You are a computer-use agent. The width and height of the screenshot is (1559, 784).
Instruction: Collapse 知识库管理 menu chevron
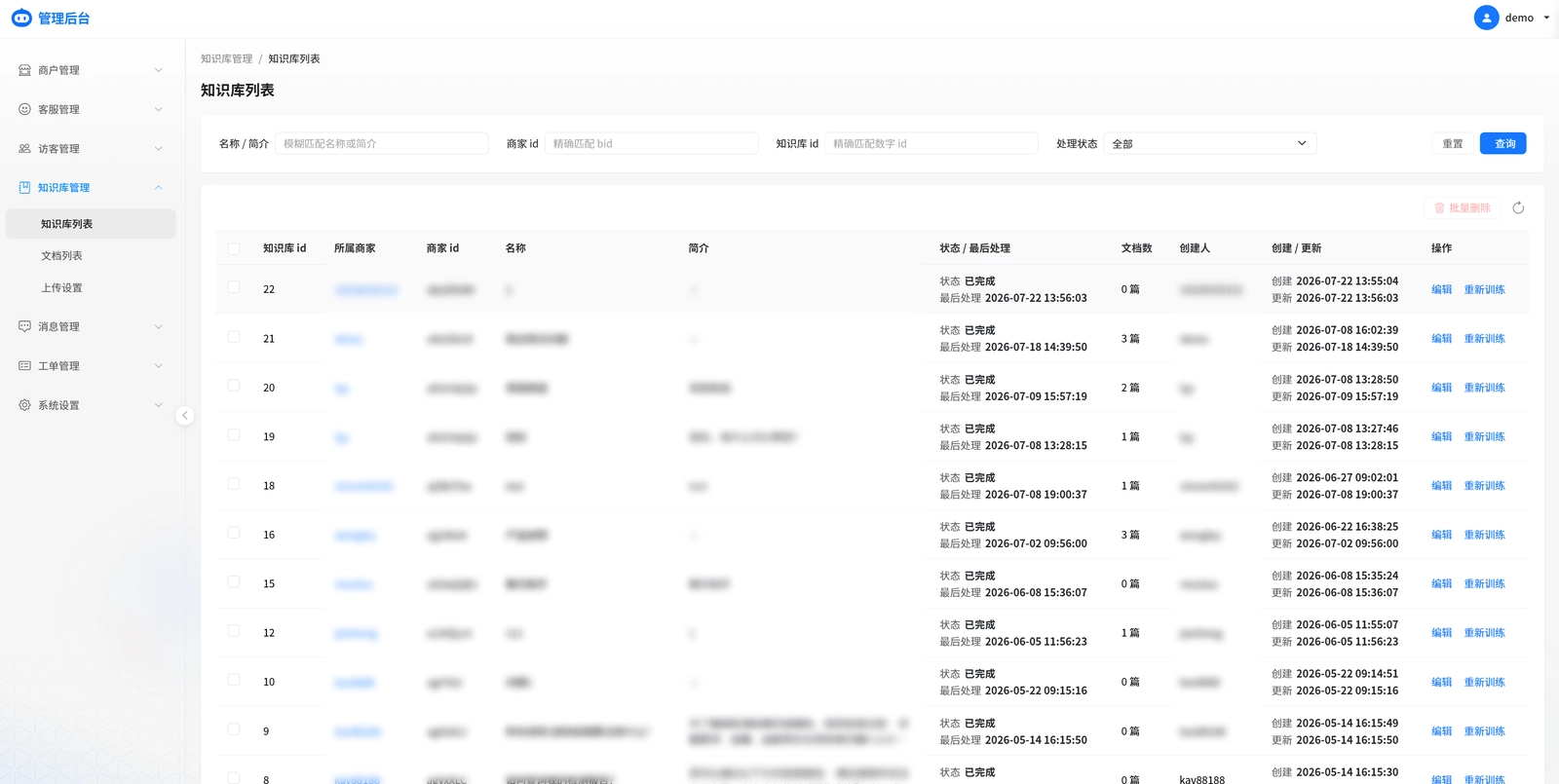click(159, 187)
